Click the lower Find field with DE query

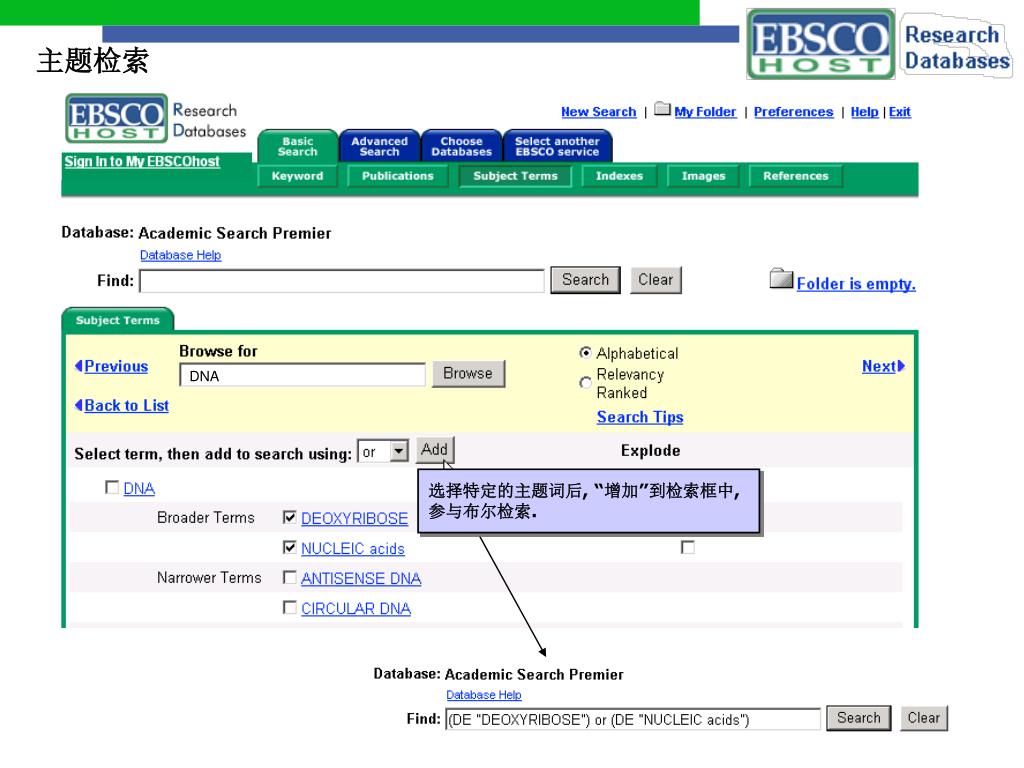tap(633, 719)
